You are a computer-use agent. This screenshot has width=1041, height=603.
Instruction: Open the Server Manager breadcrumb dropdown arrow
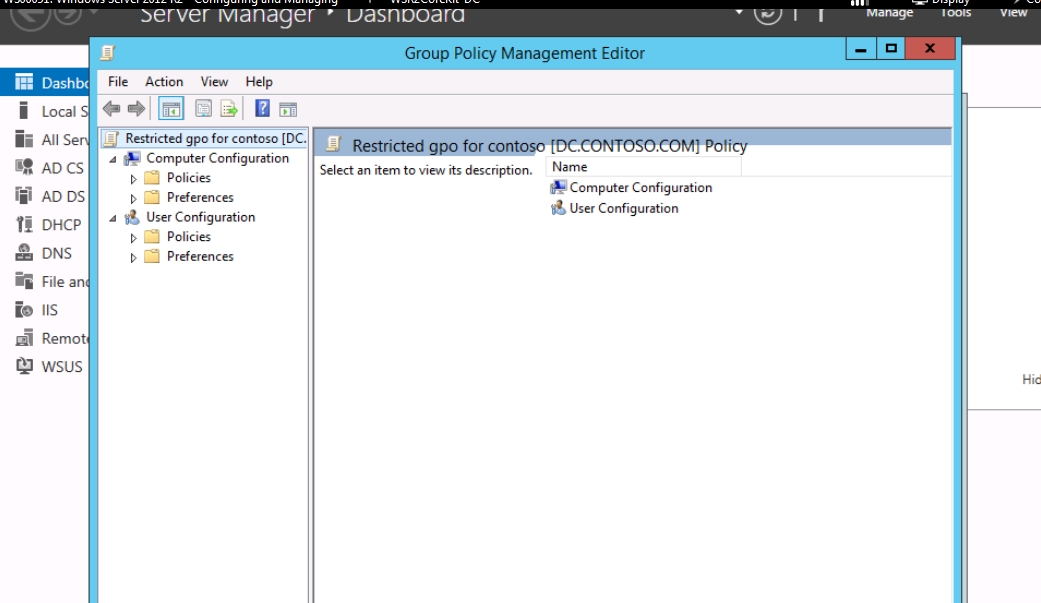pos(739,12)
